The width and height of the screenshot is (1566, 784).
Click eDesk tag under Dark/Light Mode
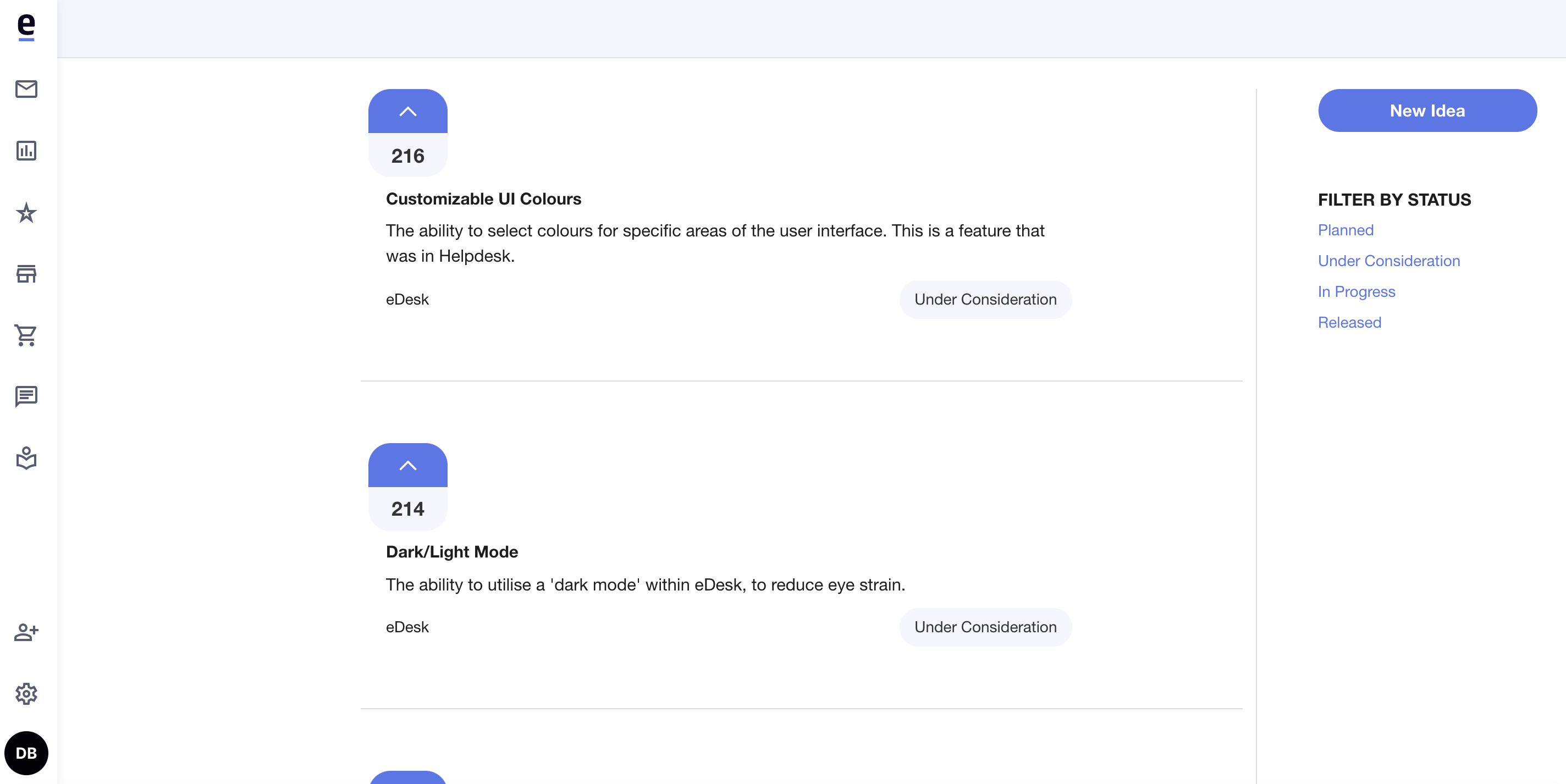tap(407, 627)
